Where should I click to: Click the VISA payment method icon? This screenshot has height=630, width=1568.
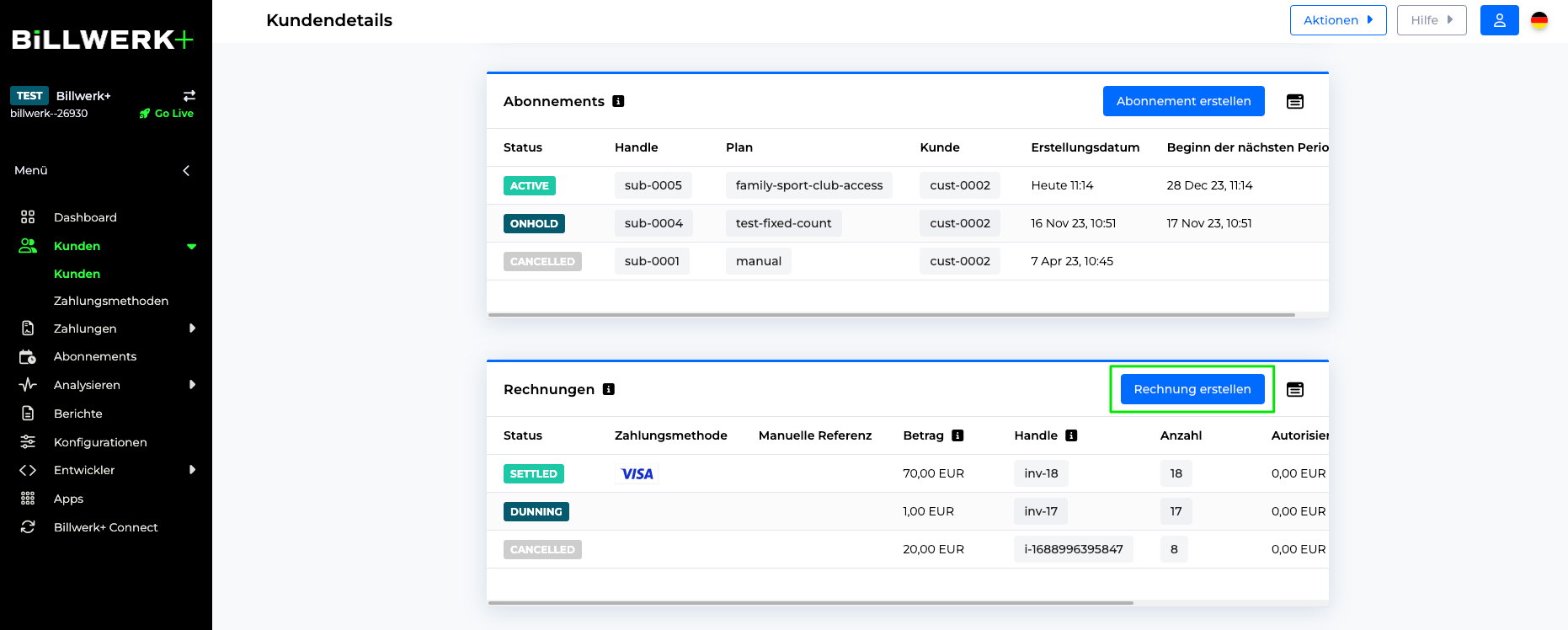[637, 473]
